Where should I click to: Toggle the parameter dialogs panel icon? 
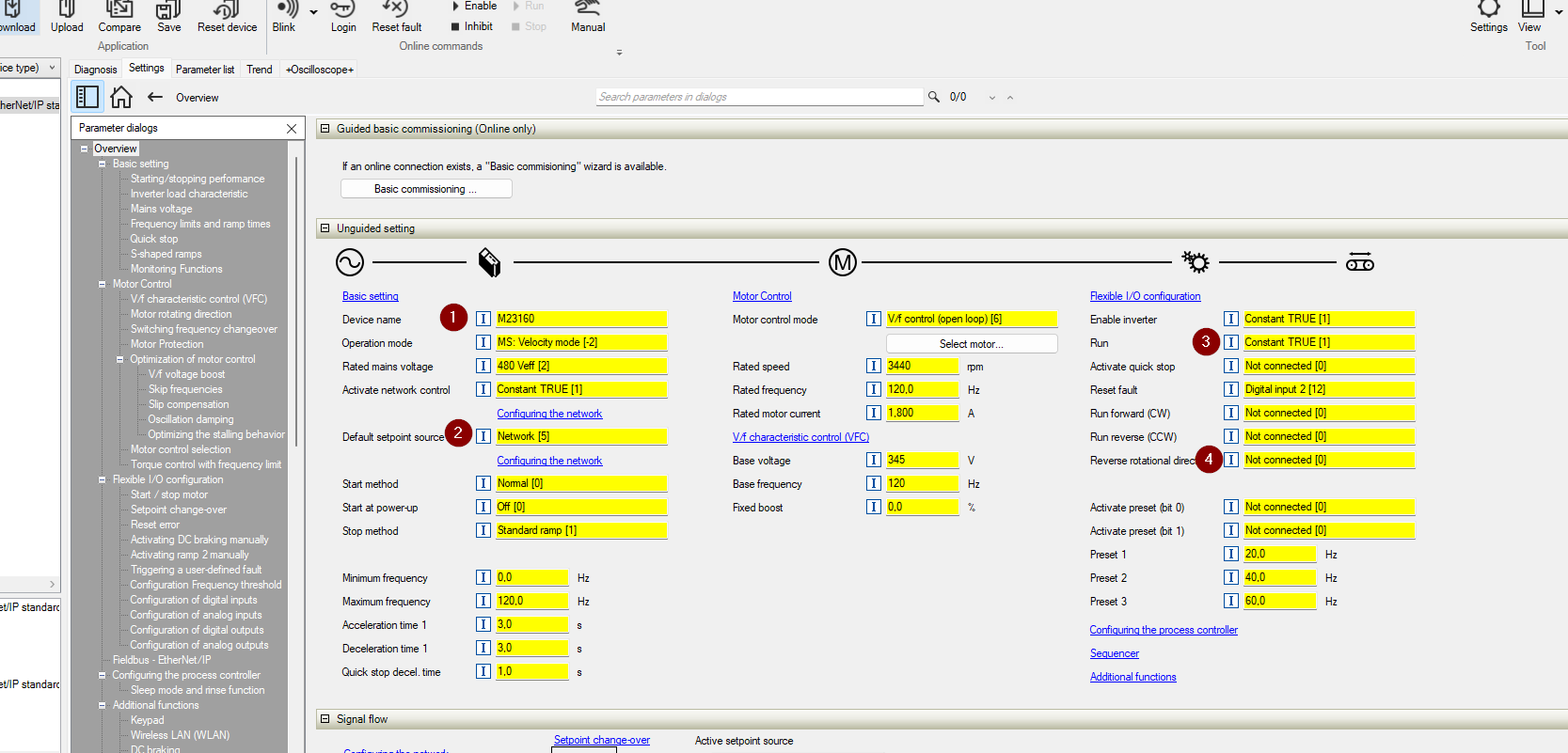click(x=87, y=97)
